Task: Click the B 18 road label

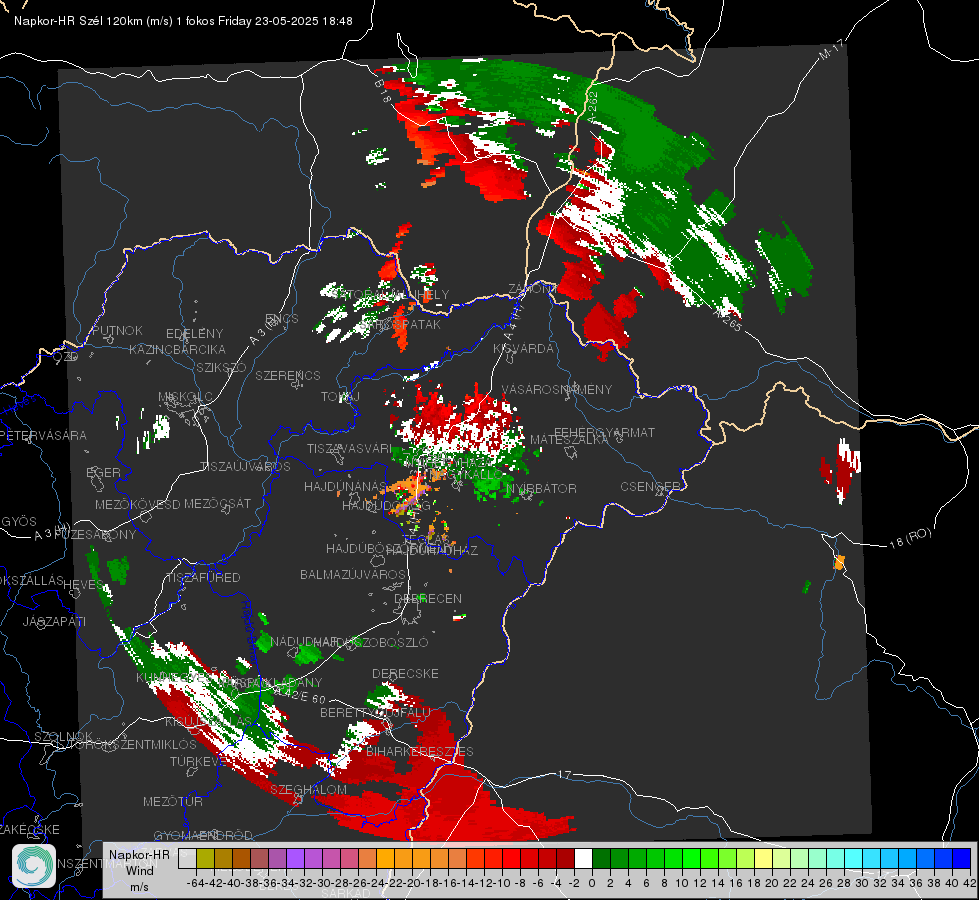Action: pos(382,91)
